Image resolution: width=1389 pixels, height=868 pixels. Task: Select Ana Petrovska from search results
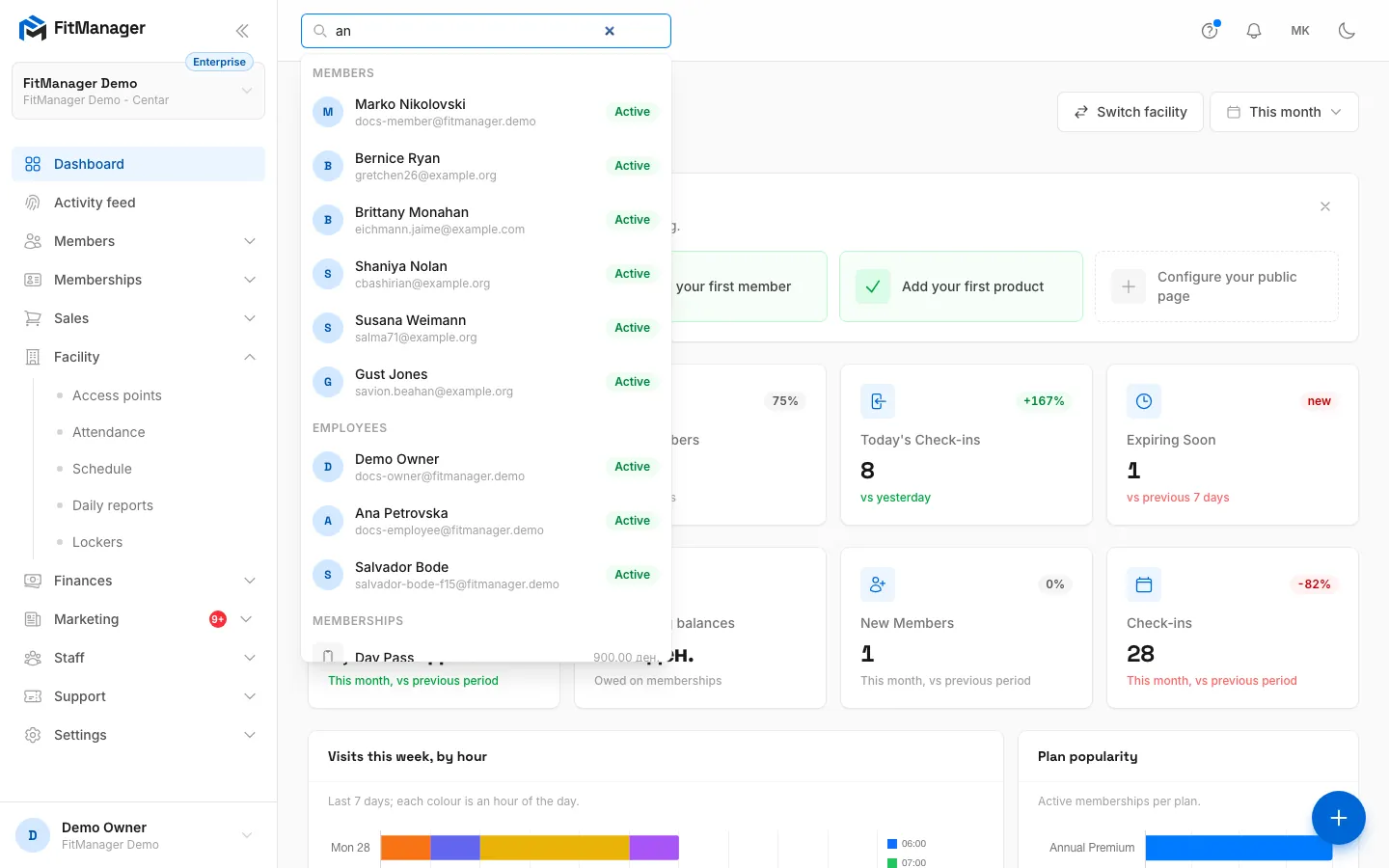(x=486, y=521)
